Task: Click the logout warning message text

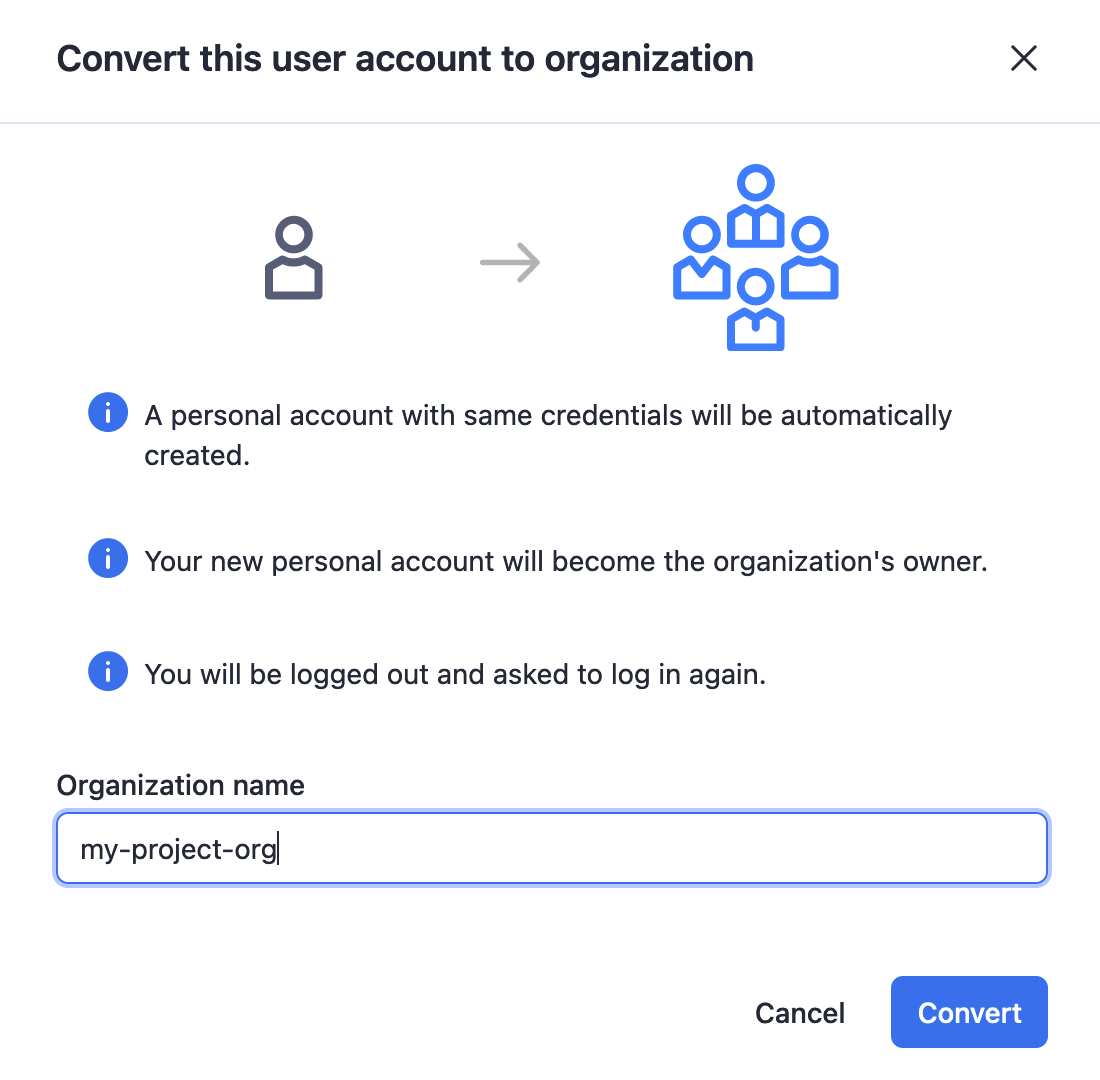Action: (455, 673)
